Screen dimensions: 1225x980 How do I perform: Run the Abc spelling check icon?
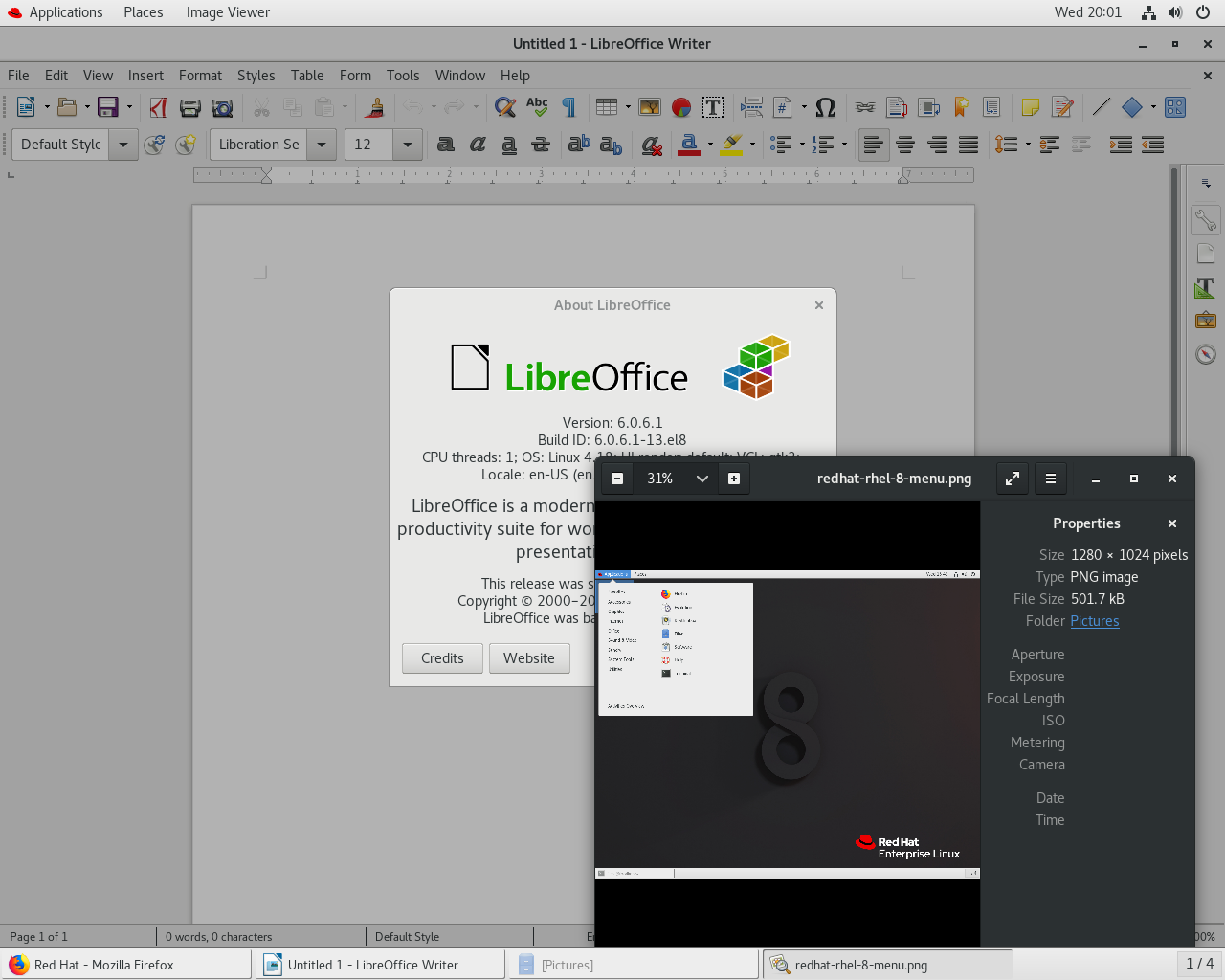[x=537, y=107]
